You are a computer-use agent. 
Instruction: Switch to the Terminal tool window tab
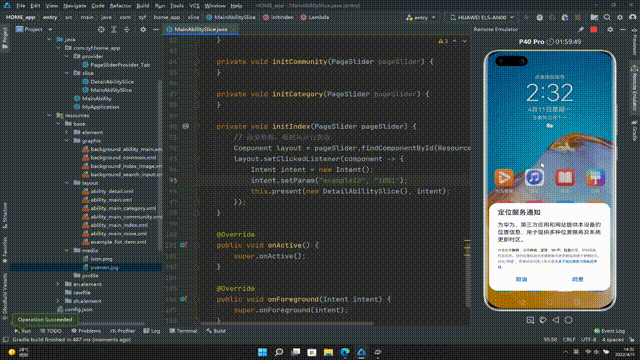click(183, 331)
